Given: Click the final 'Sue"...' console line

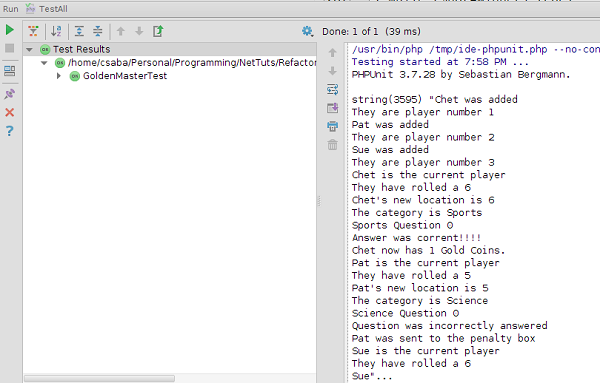Looking at the screenshot, I should [x=372, y=376].
